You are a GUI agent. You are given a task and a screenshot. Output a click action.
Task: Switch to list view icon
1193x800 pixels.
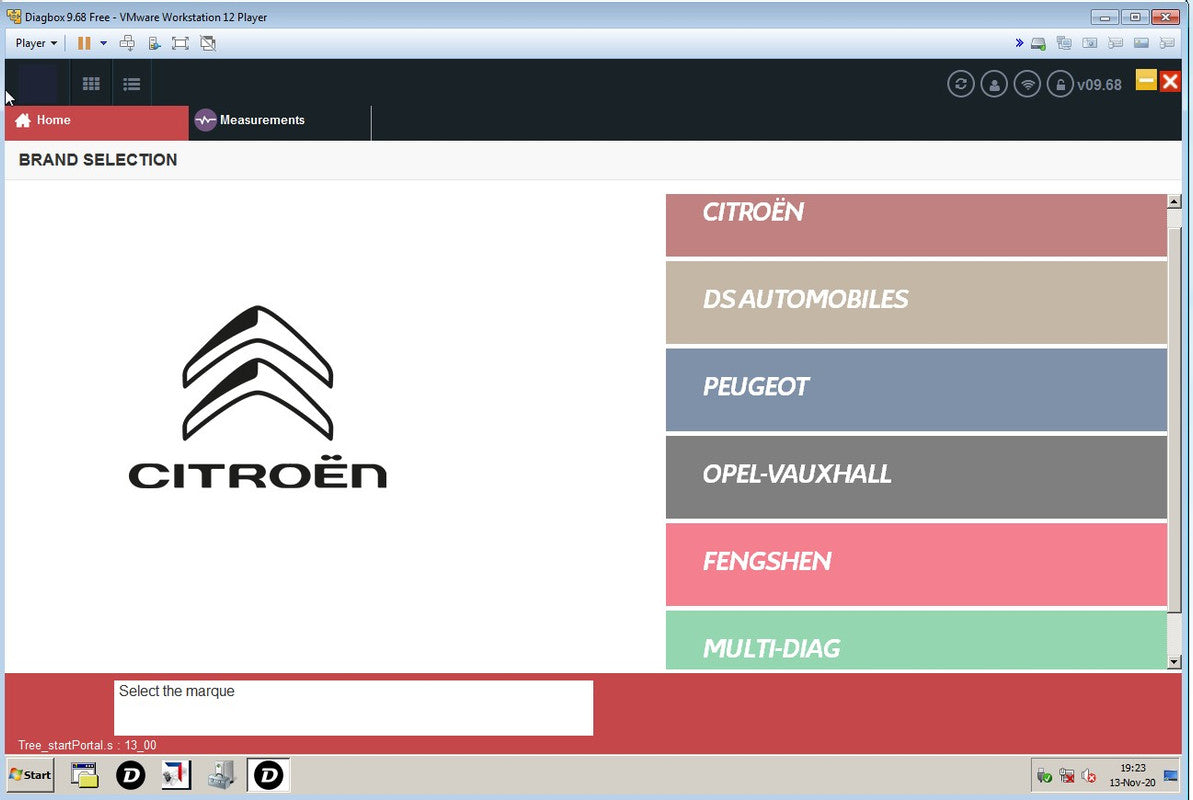131,84
